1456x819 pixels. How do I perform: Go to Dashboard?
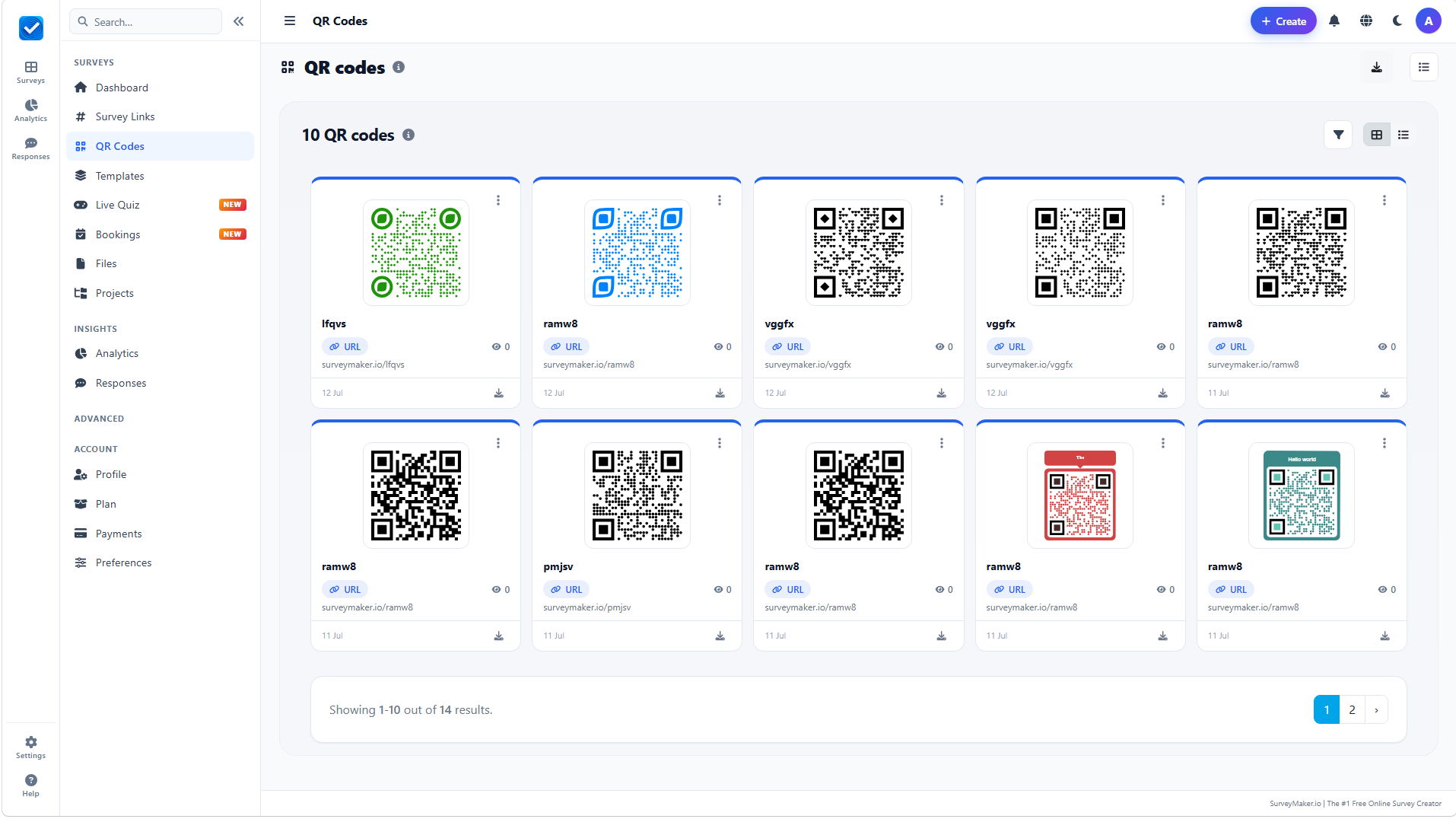[x=160, y=88]
